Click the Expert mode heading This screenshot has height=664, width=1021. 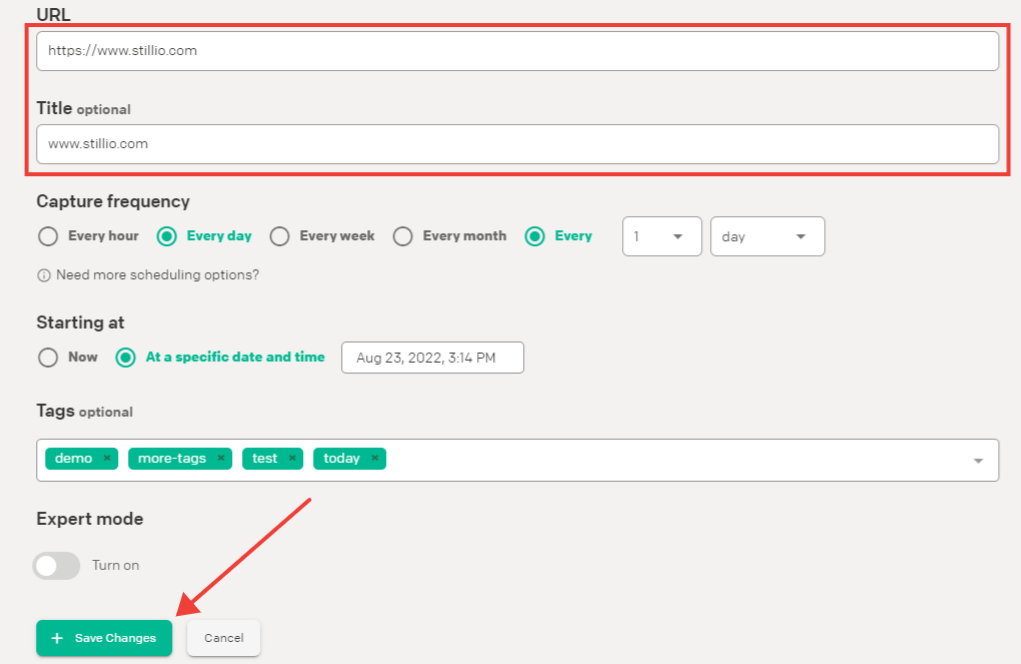[x=90, y=519]
